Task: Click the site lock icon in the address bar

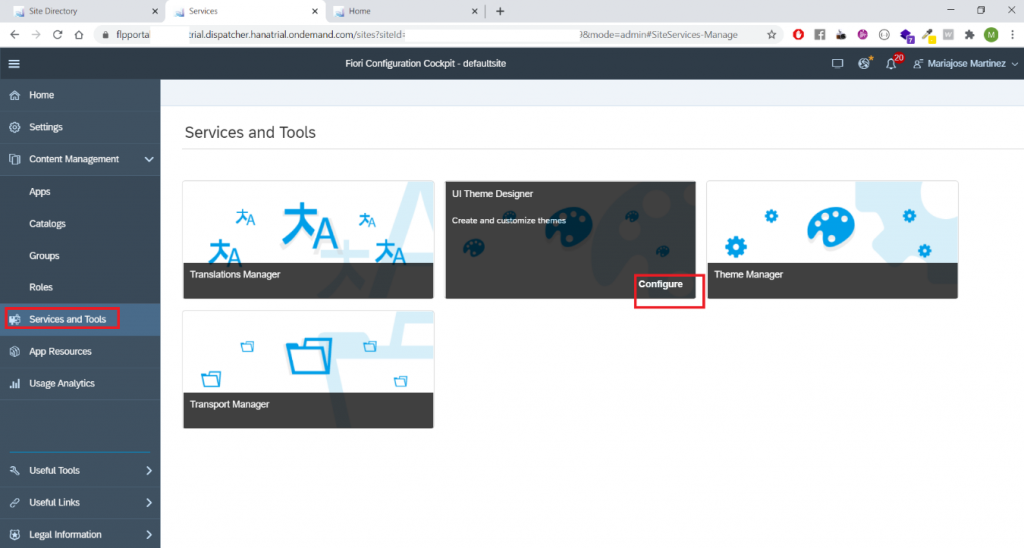Action: pyautogui.click(x=105, y=35)
